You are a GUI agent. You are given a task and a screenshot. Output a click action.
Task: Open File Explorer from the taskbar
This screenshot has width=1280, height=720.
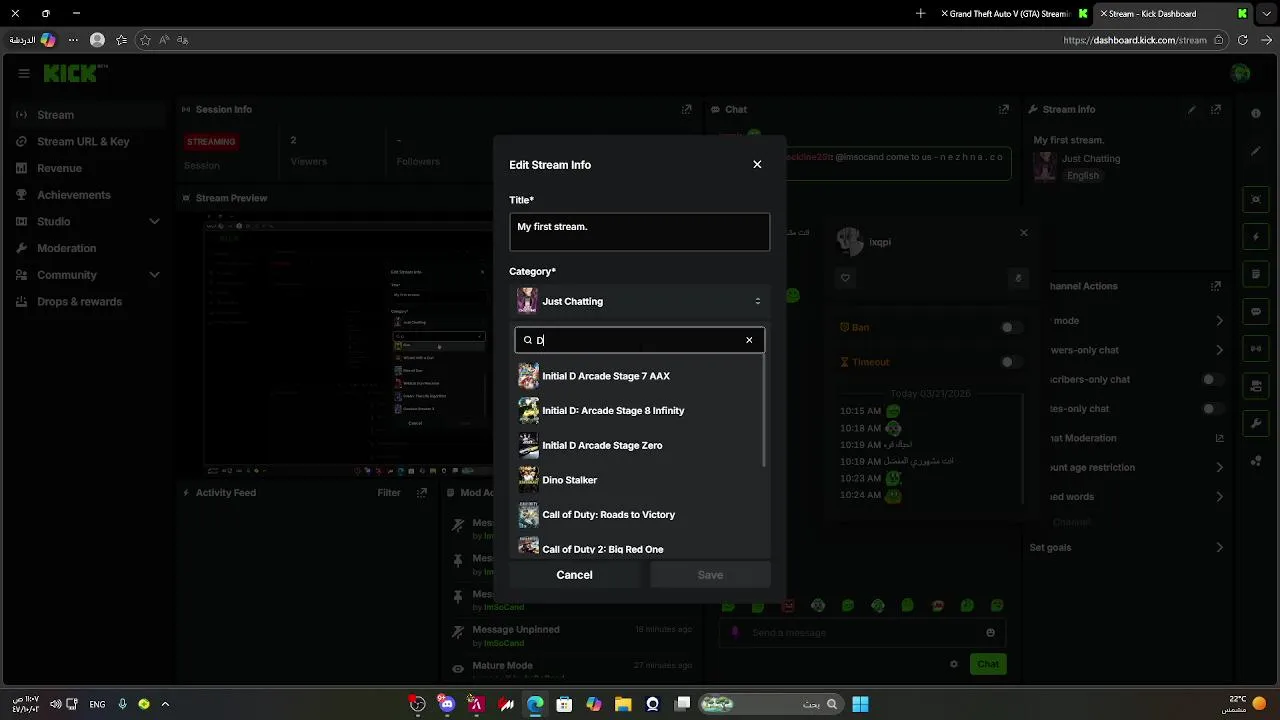coord(623,704)
